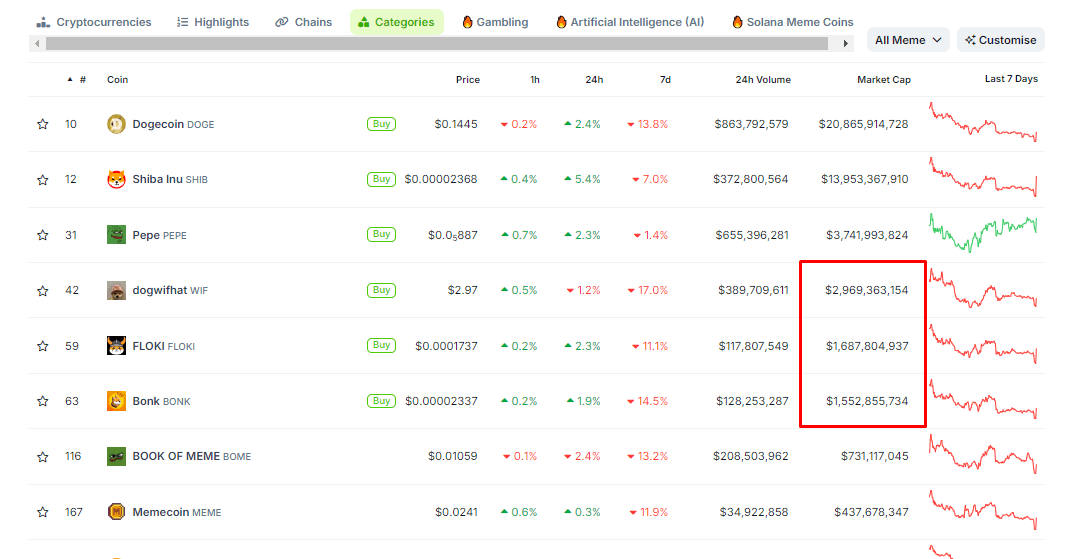
Task: Buy Dogecoin via Buy button
Action: coord(382,124)
